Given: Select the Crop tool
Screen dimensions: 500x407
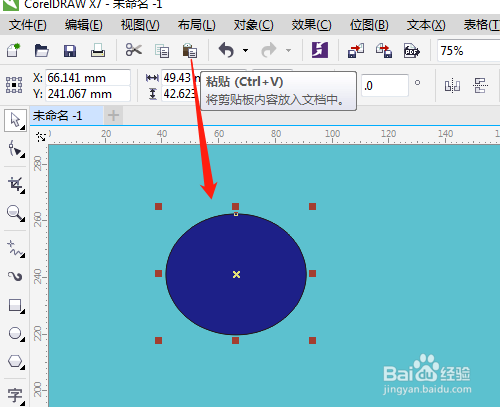Looking at the screenshot, I should pyautogui.click(x=16, y=184).
